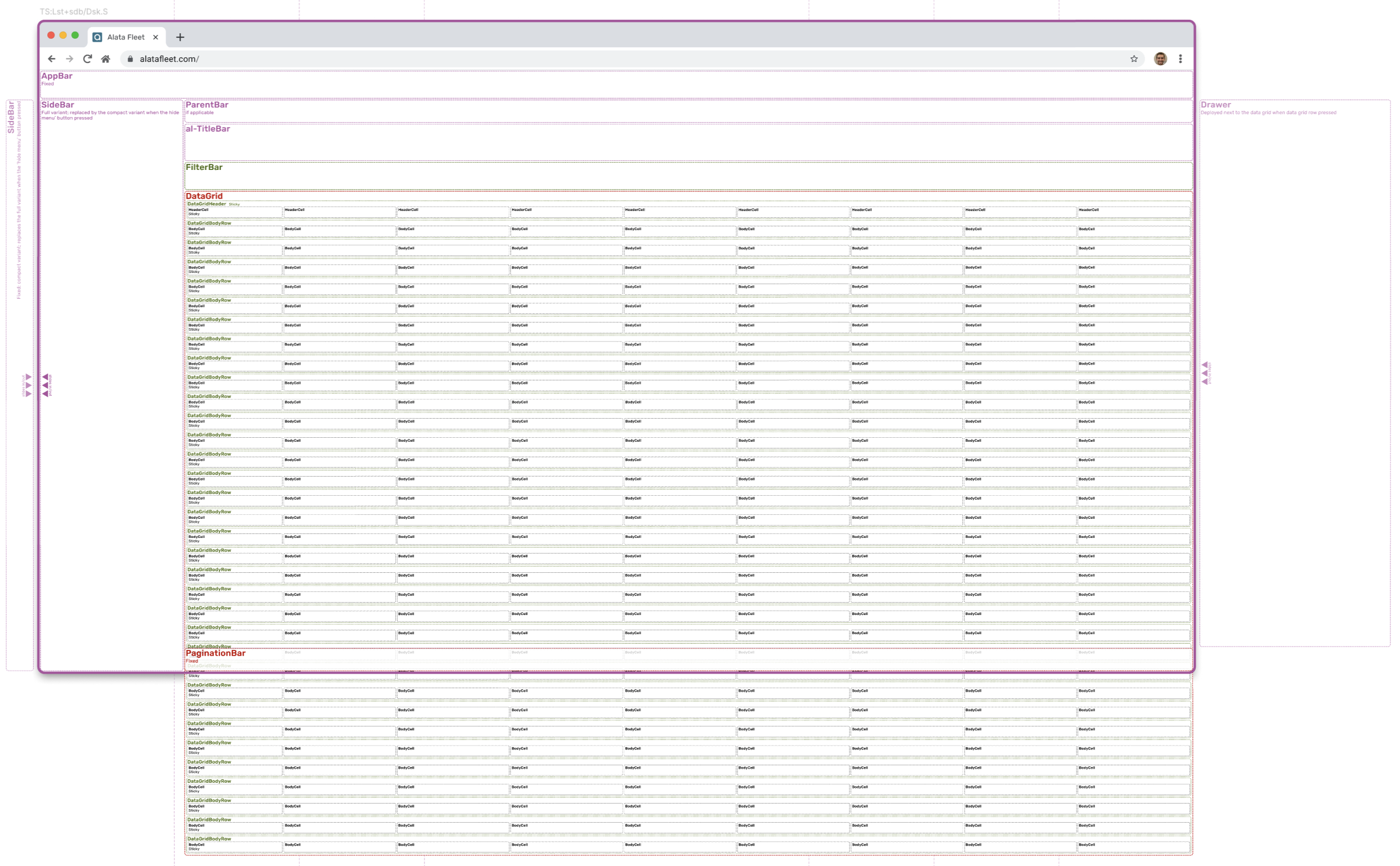
Task: Click the user profile avatar
Action: point(1160,59)
